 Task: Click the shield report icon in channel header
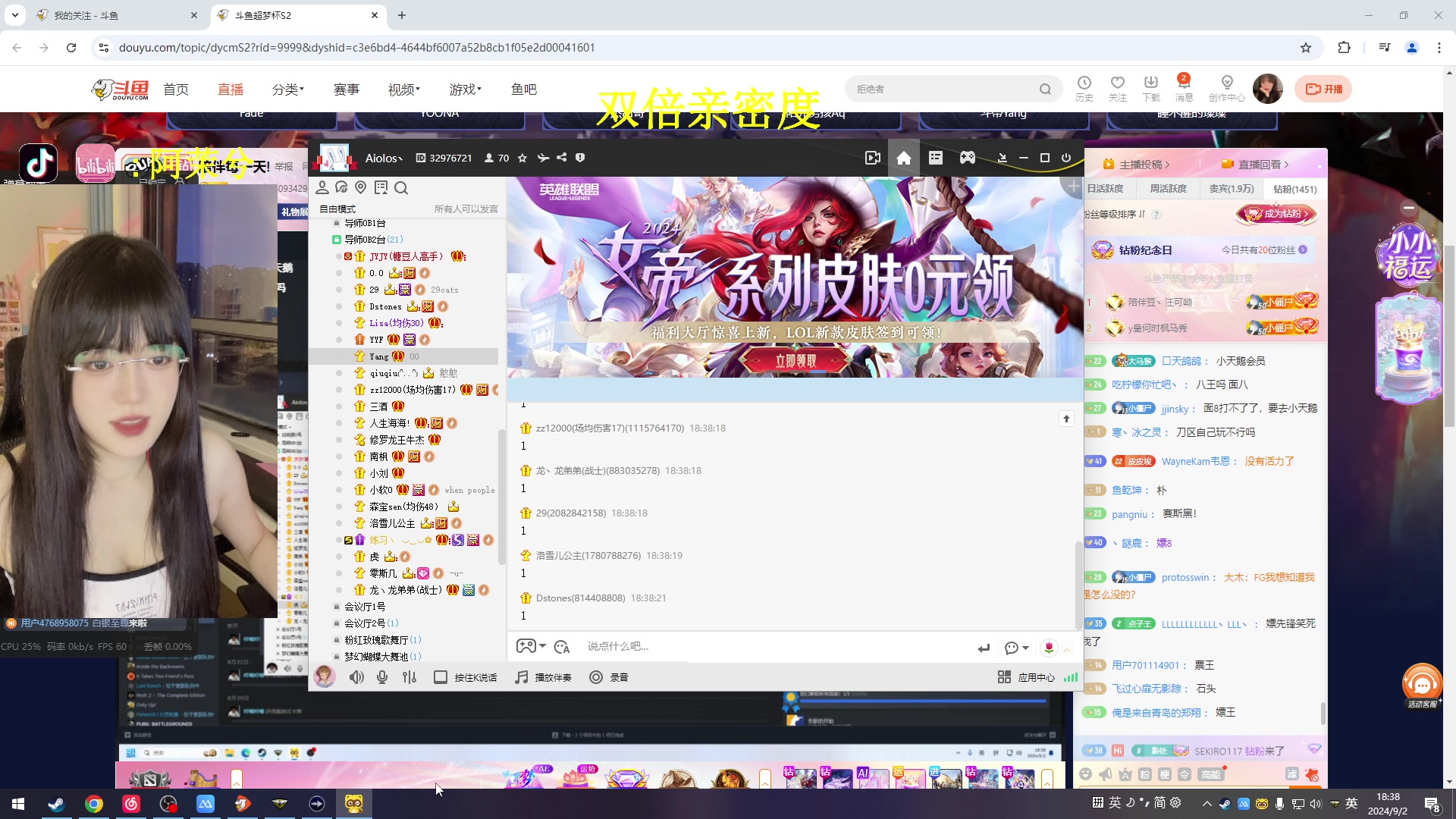coord(580,158)
